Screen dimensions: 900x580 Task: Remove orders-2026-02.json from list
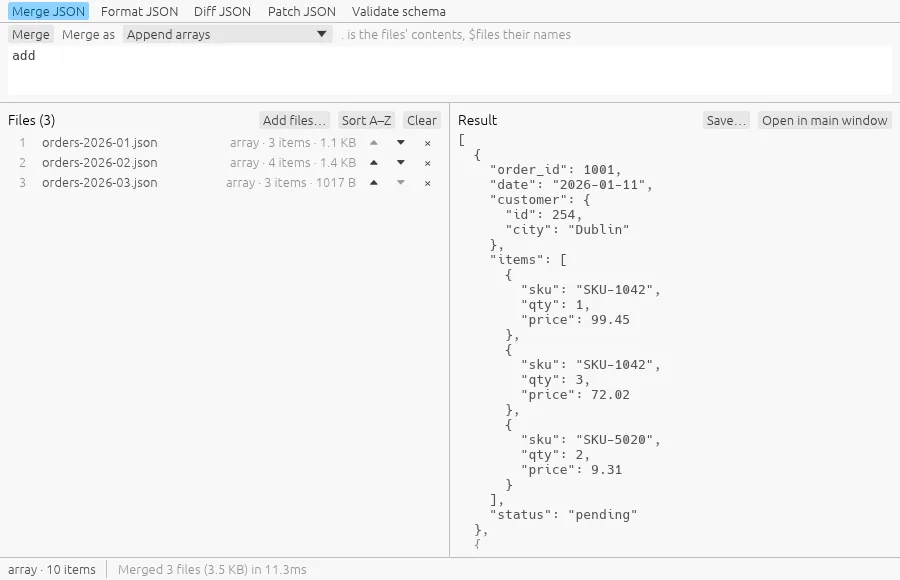pyautogui.click(x=428, y=163)
